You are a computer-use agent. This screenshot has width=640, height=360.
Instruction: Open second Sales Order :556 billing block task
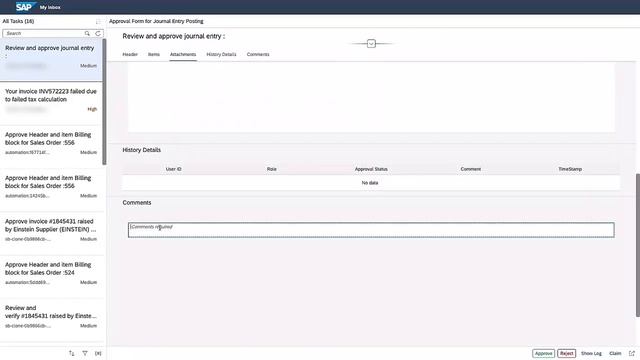(x=51, y=189)
